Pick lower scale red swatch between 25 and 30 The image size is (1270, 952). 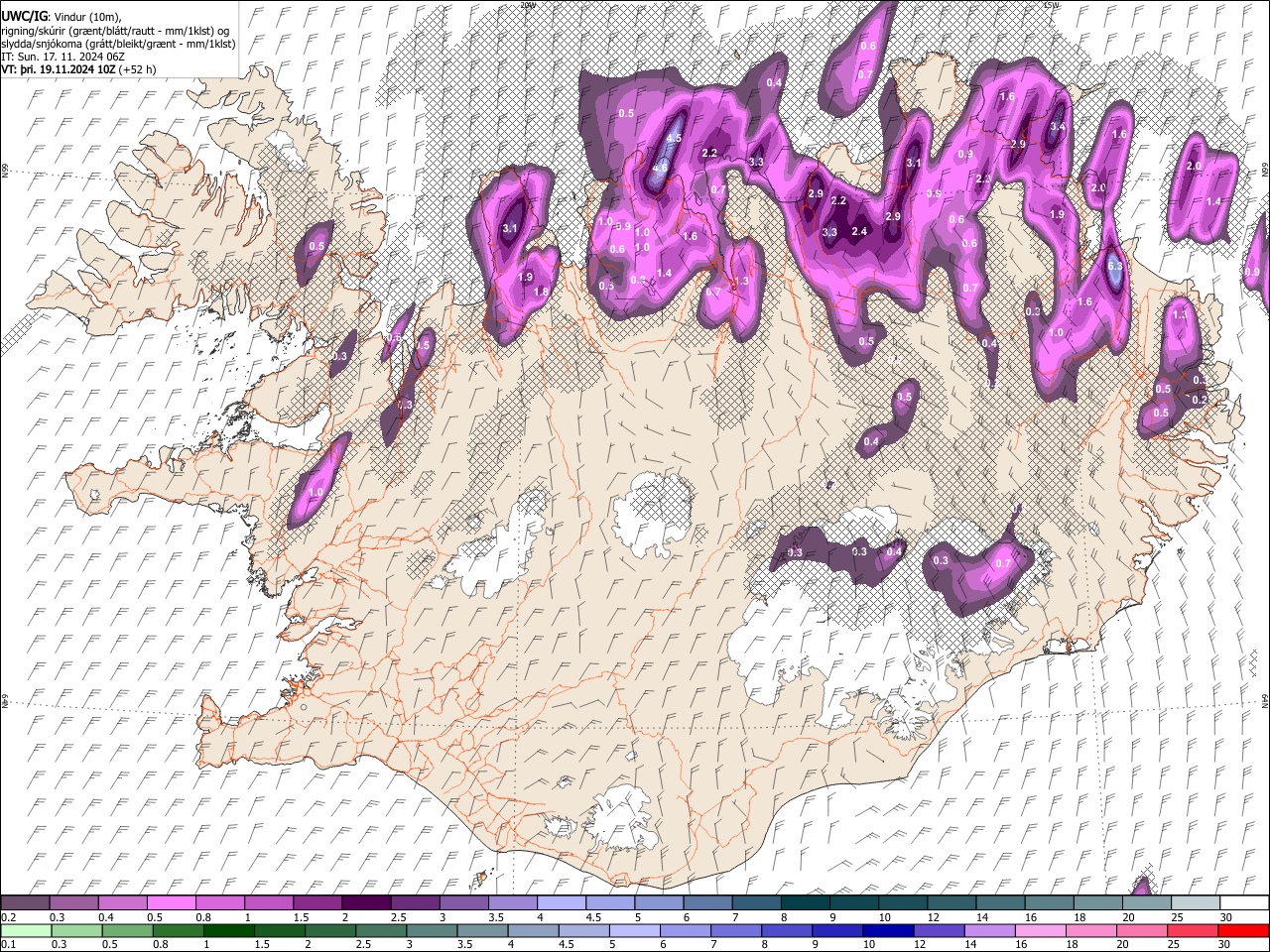pyautogui.click(x=1192, y=930)
